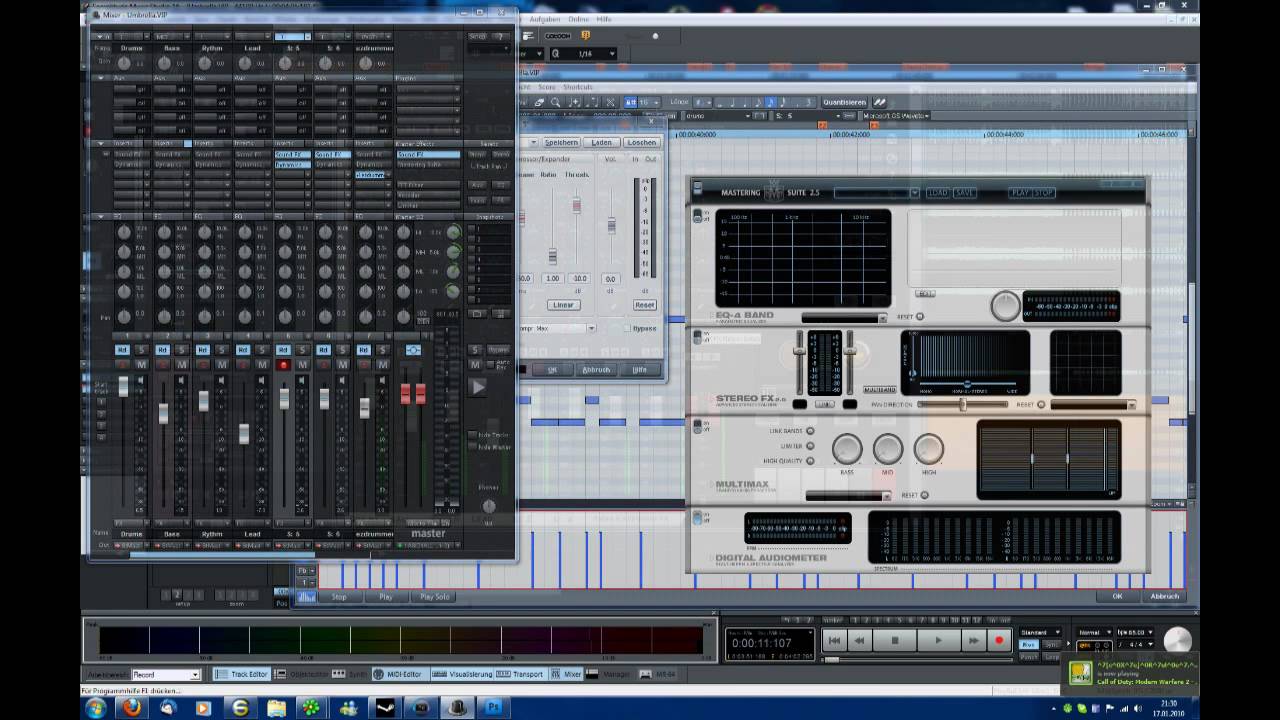Collapse the Aux section triangle in mixer
Screen dimensions: 1280x720
101,77
